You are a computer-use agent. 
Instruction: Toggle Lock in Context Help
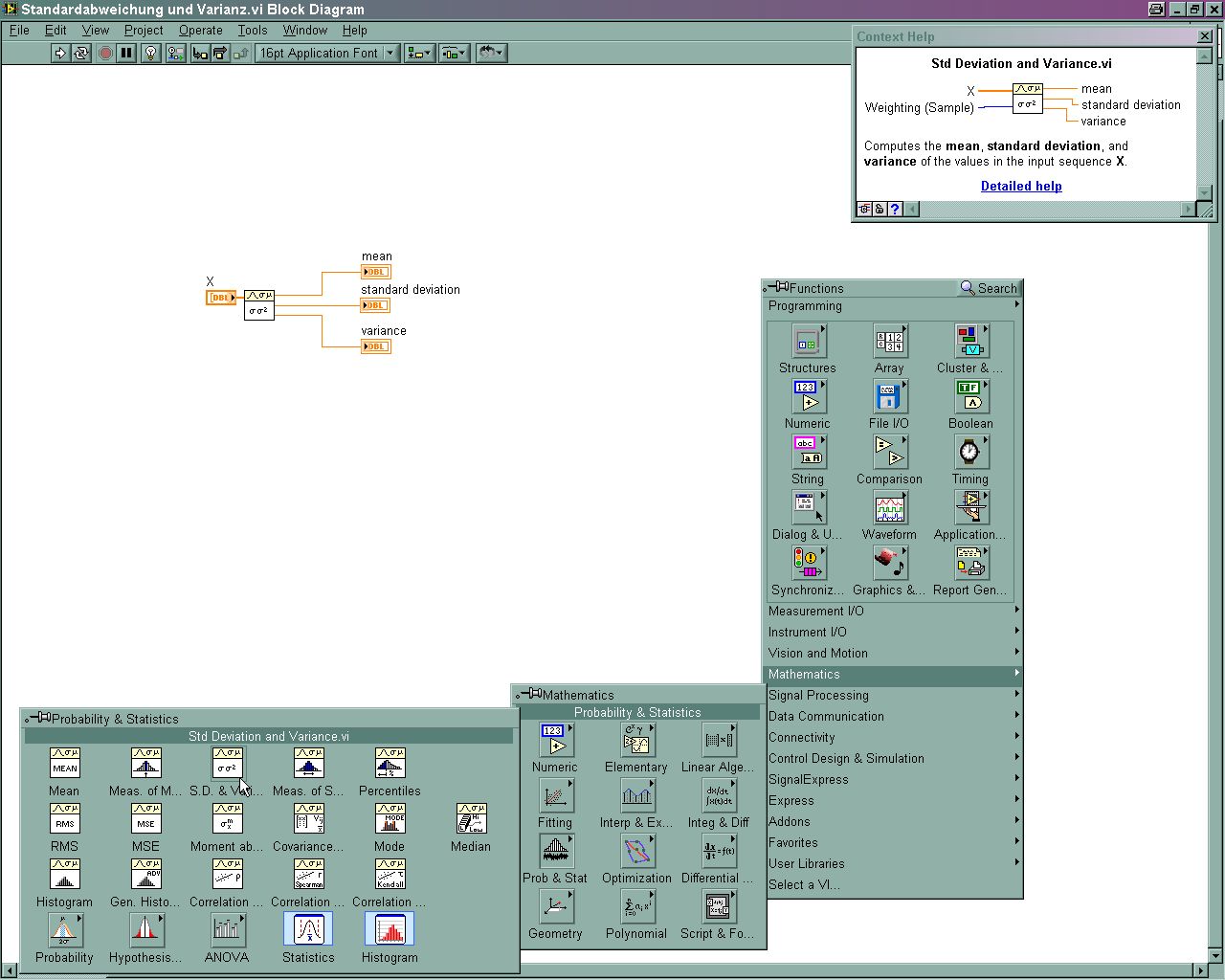point(880,209)
